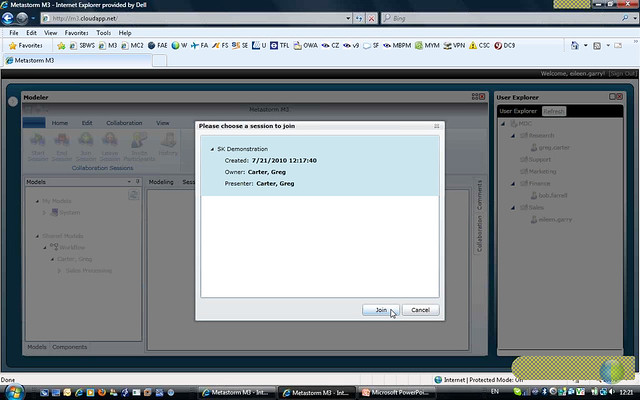Click Refresh in User Explorer panel
Screen dimensions: 640x400
click(554, 111)
